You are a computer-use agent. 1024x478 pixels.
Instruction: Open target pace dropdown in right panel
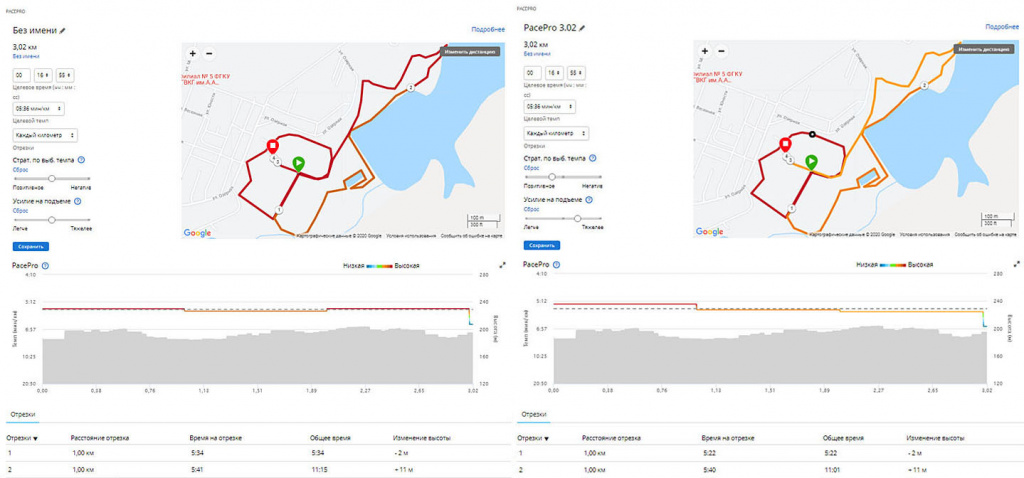click(549, 106)
